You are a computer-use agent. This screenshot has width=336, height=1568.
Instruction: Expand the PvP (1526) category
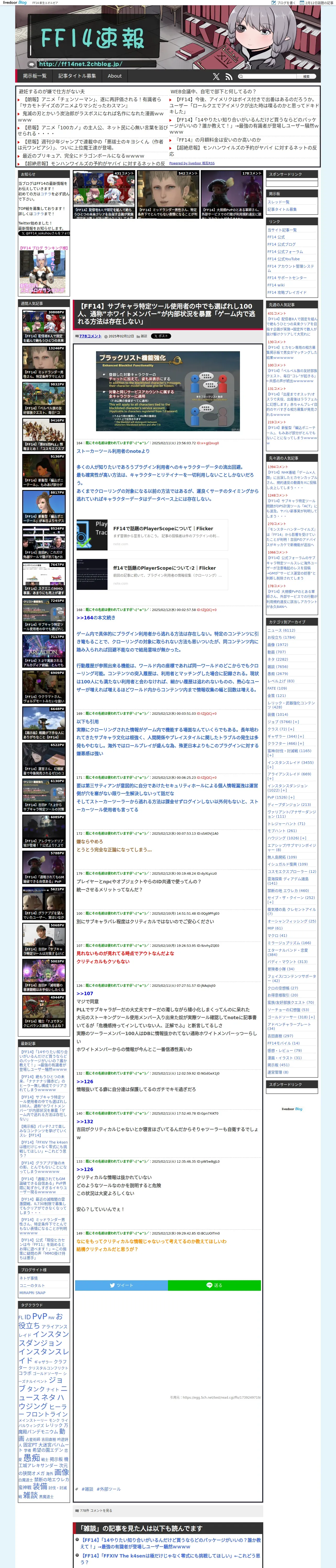coord(291,797)
